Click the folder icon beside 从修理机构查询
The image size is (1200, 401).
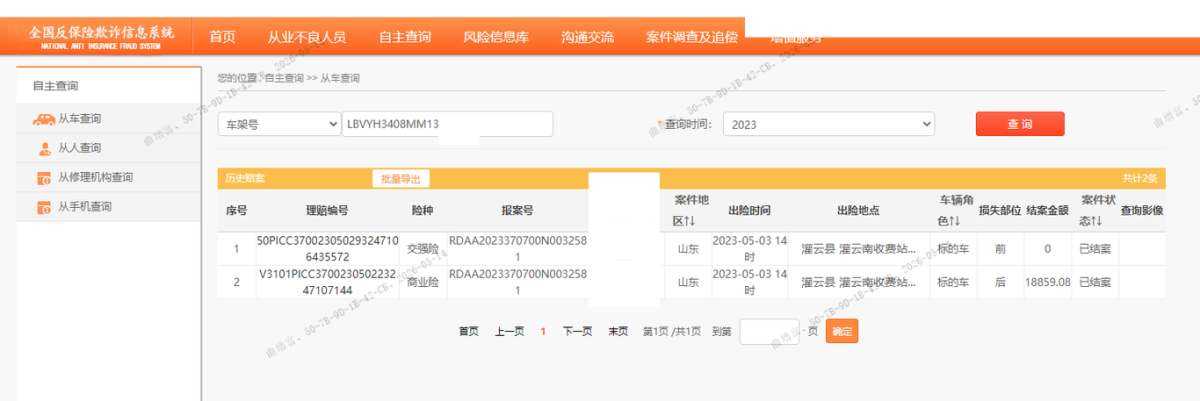(x=44, y=178)
